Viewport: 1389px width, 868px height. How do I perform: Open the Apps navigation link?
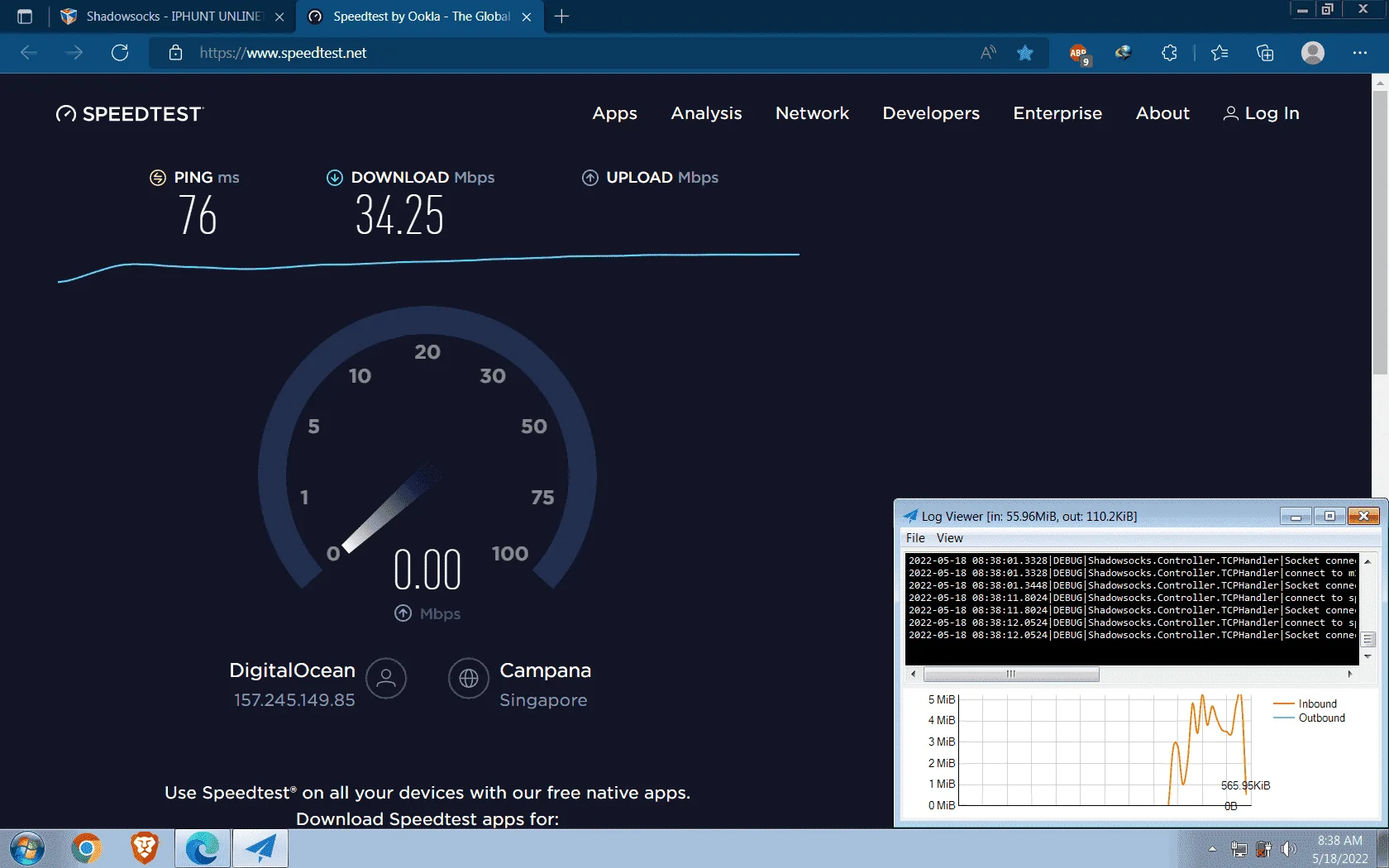click(x=614, y=113)
